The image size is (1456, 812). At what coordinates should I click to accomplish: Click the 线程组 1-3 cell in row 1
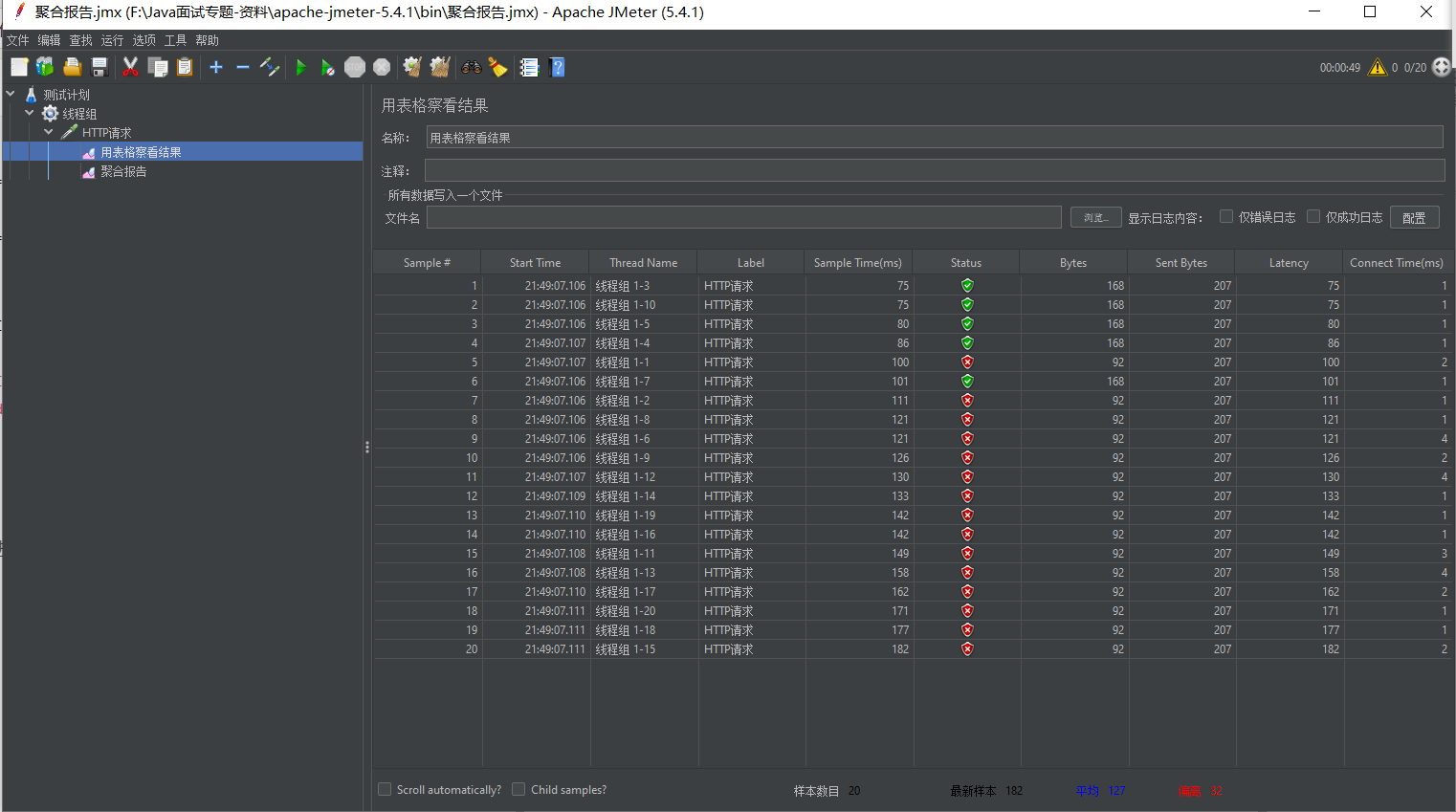point(644,285)
